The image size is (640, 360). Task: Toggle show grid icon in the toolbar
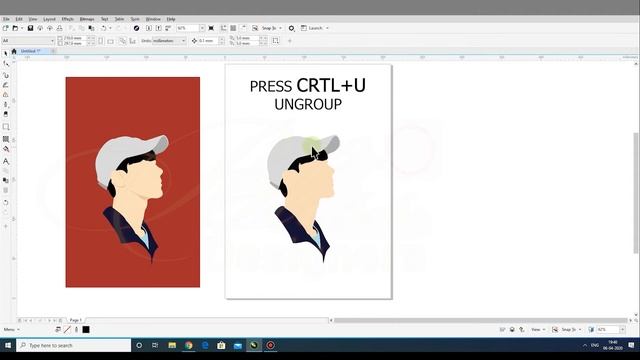(x=233, y=28)
